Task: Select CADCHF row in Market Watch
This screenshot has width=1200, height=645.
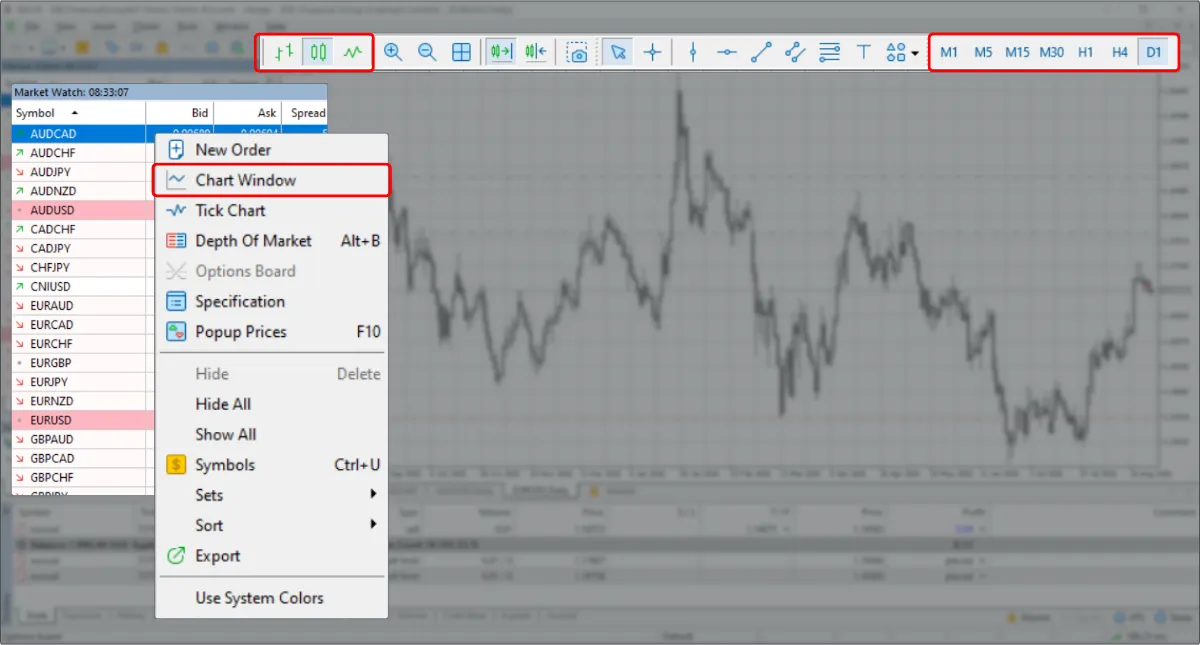Action: (83, 229)
